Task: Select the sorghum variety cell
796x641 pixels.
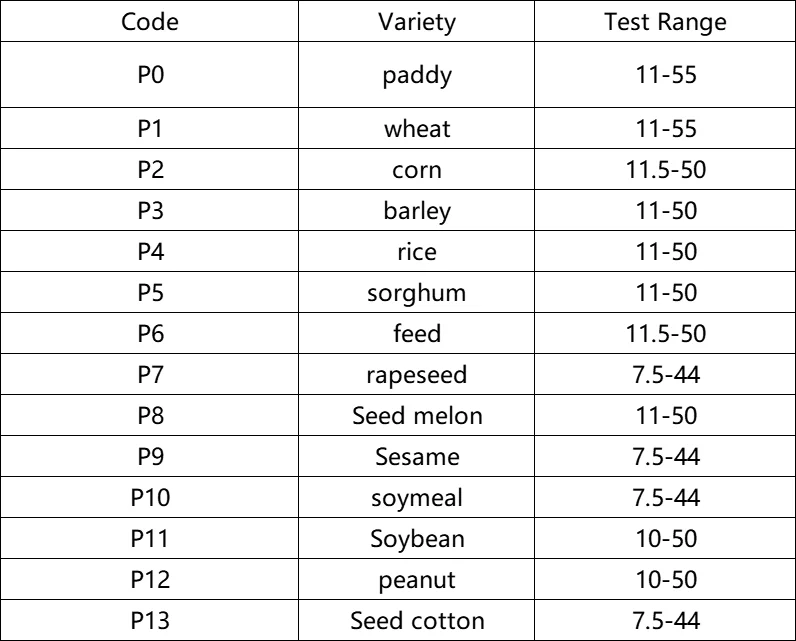Action: 417,293
